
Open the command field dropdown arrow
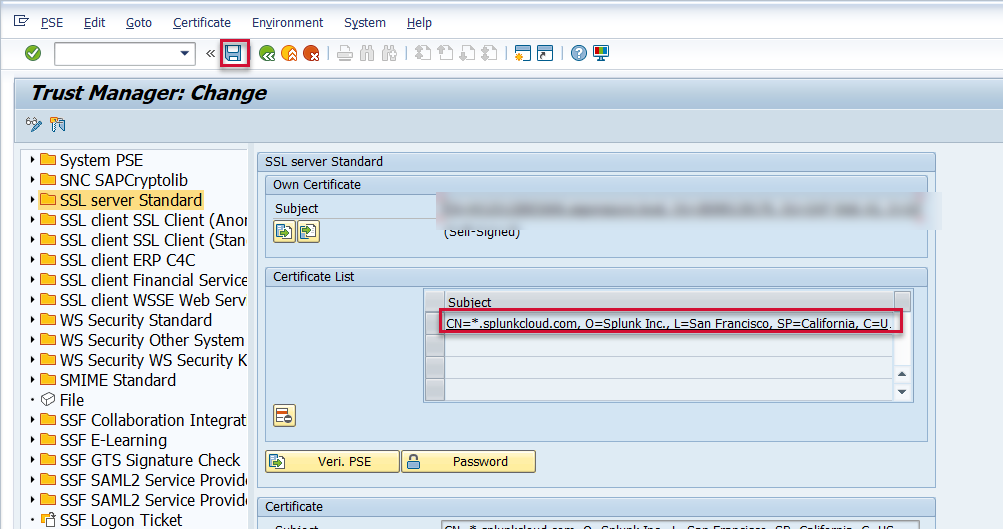point(185,54)
